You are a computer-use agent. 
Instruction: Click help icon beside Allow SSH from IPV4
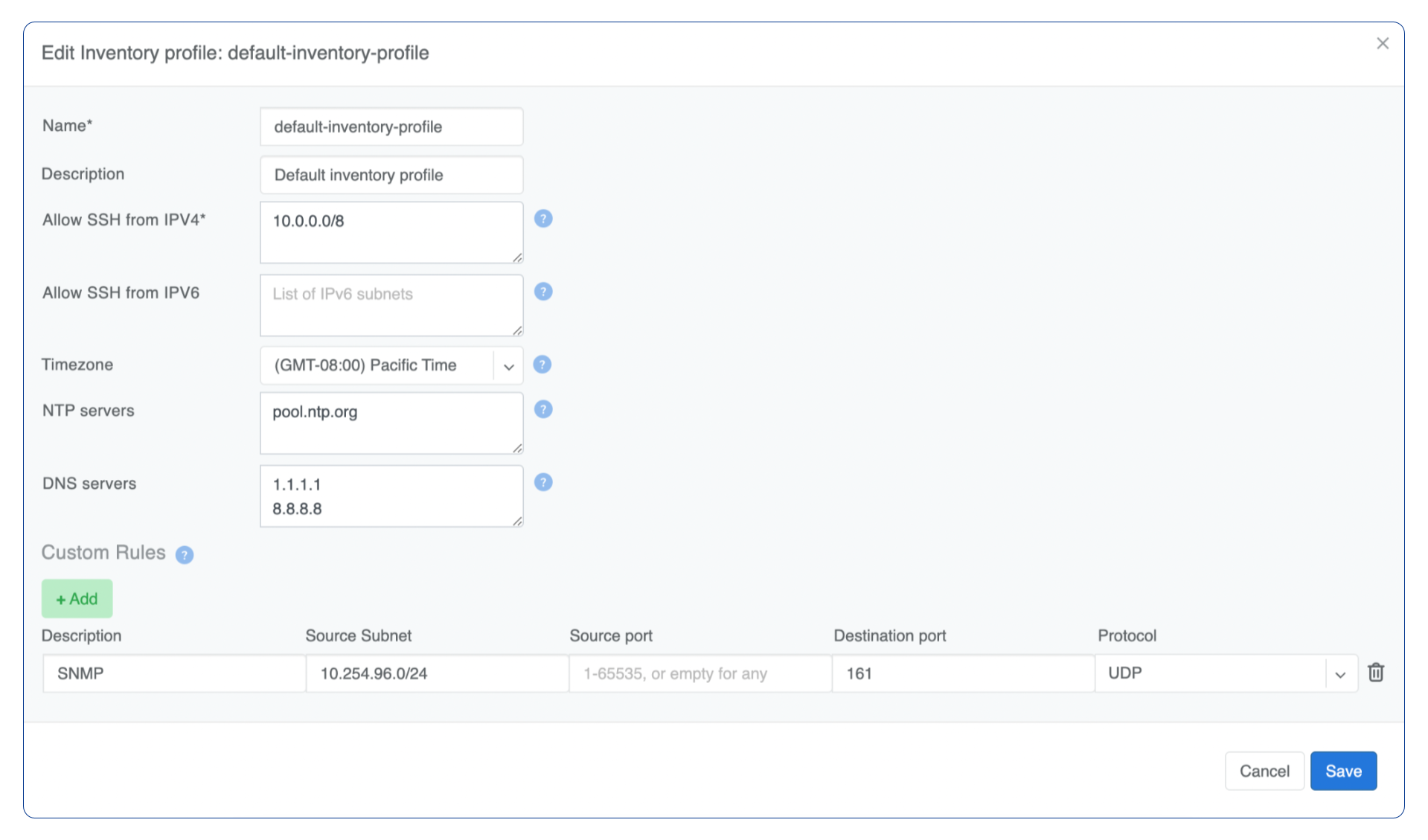point(543,219)
